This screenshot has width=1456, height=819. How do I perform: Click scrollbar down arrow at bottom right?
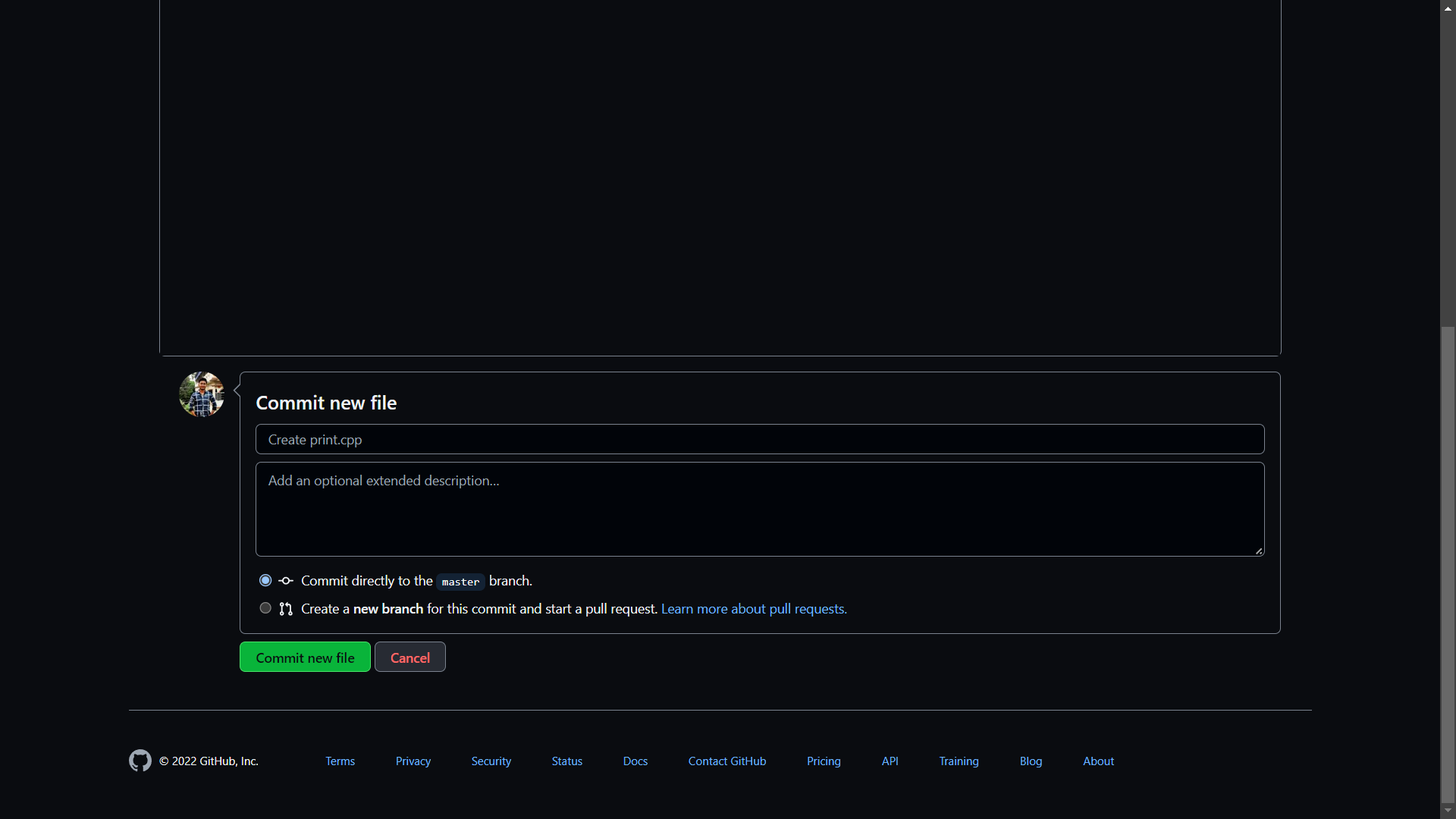click(x=1448, y=811)
